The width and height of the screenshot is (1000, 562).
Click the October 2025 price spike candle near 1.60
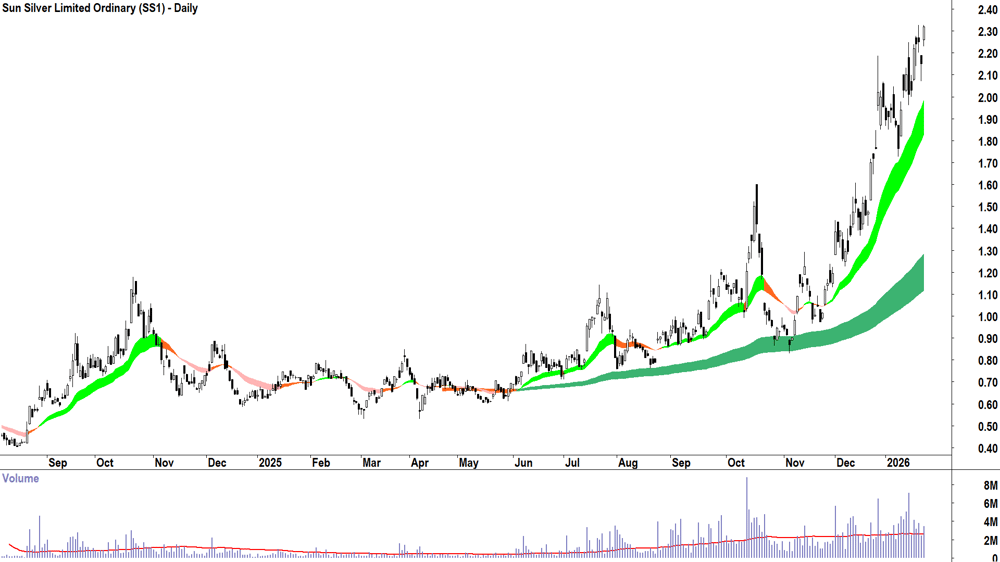pos(756,211)
